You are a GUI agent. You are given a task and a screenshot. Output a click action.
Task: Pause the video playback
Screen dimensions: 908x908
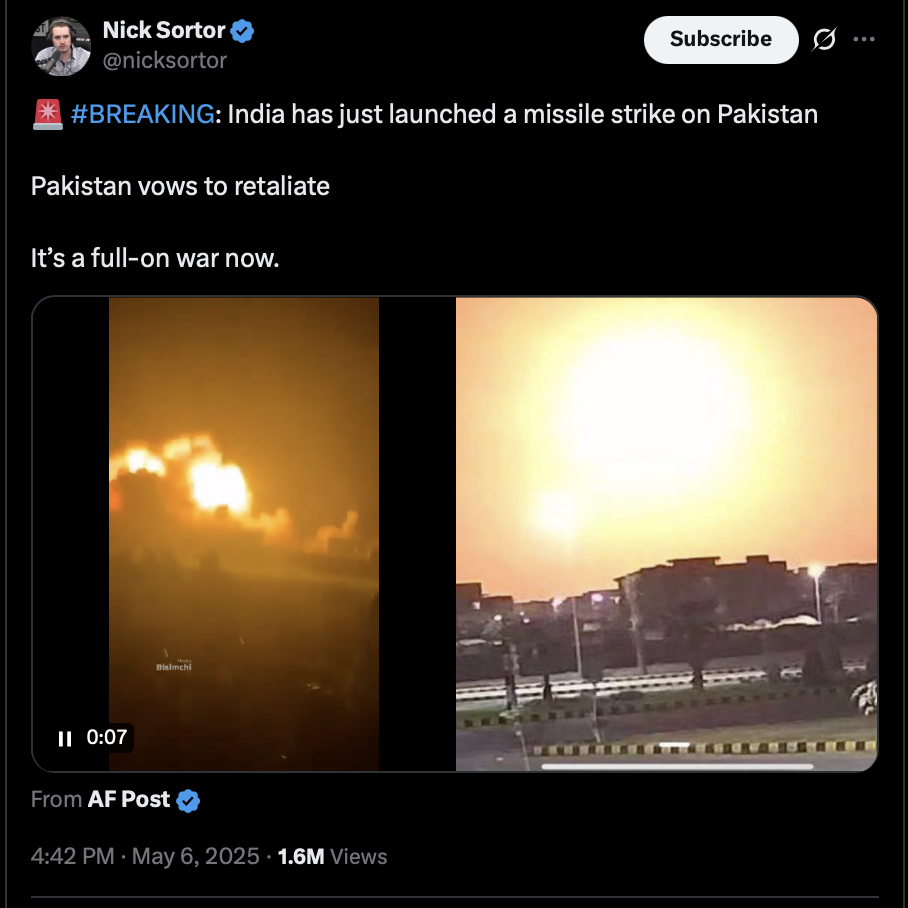coord(65,738)
